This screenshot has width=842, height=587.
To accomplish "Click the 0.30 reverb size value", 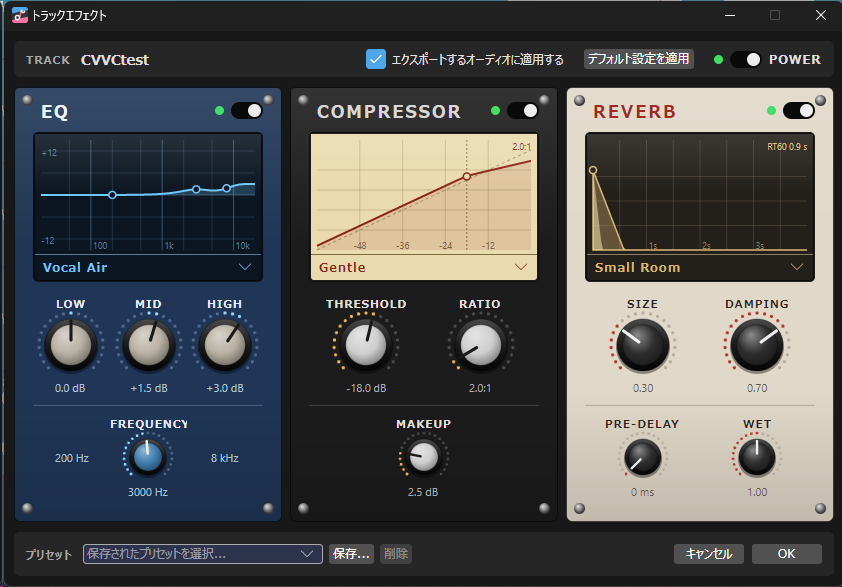I will 643,388.
